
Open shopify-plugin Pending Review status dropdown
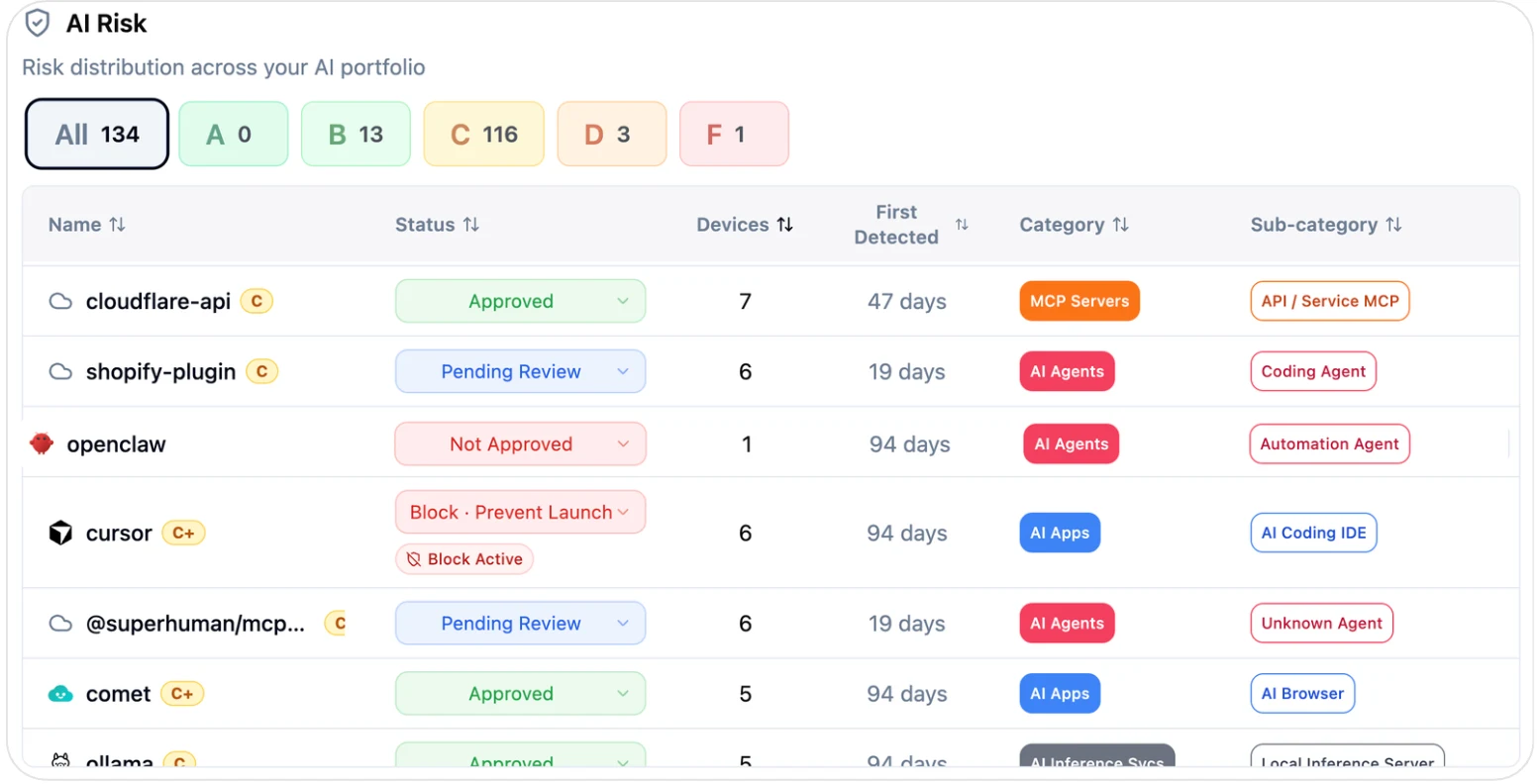(x=521, y=371)
